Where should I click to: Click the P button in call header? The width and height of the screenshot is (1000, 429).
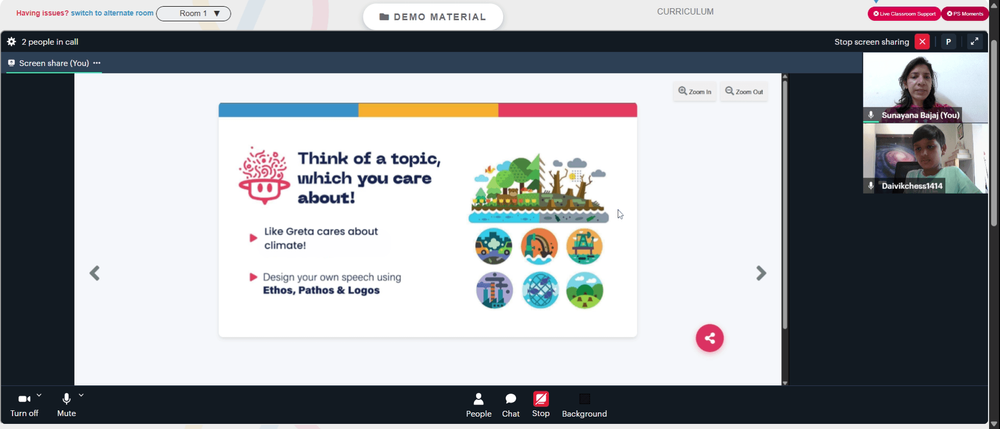click(948, 42)
